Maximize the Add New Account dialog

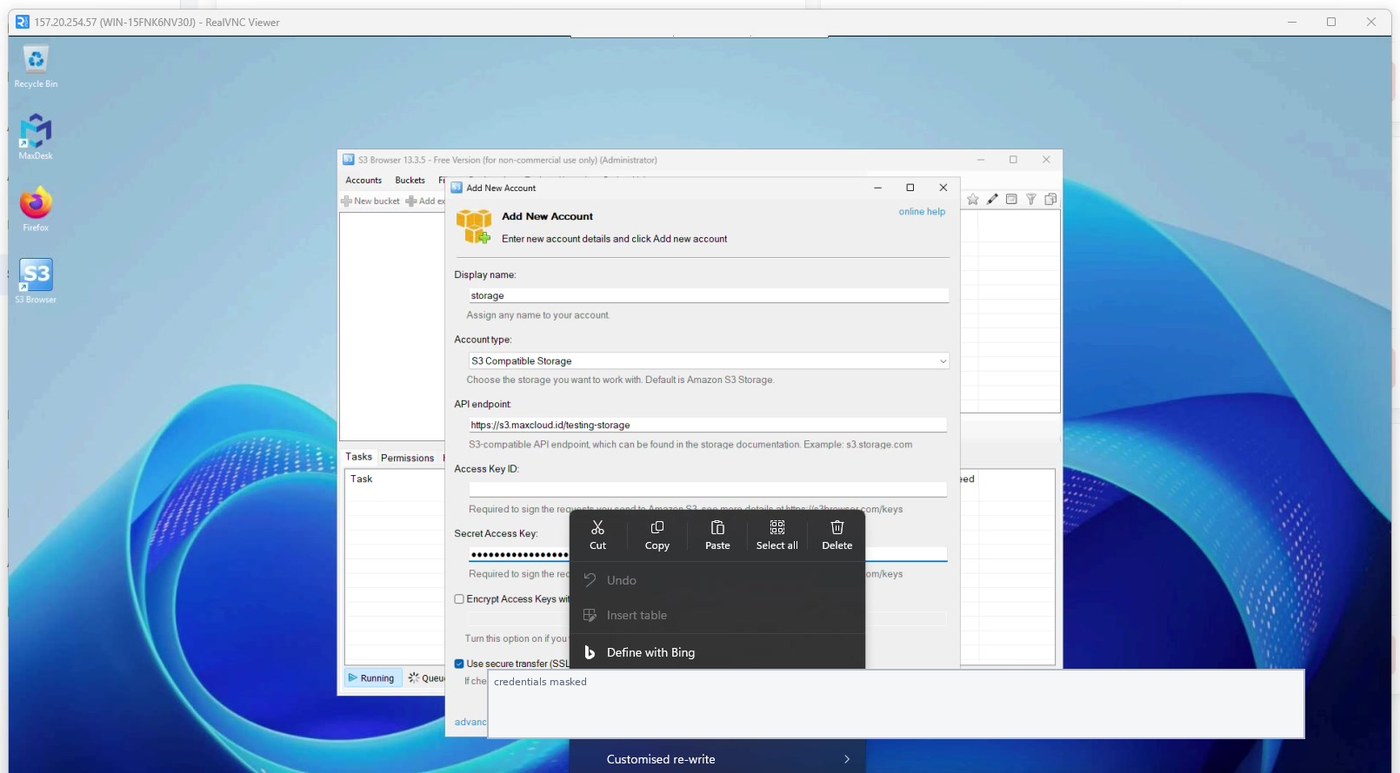pos(910,188)
